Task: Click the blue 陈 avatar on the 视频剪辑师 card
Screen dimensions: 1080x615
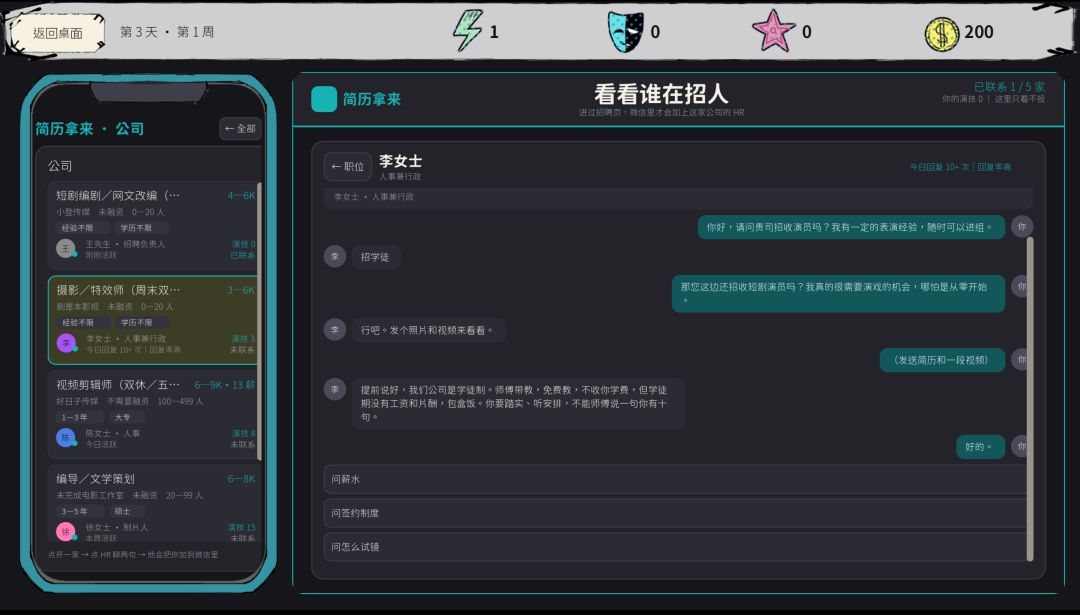Action: coord(66,438)
